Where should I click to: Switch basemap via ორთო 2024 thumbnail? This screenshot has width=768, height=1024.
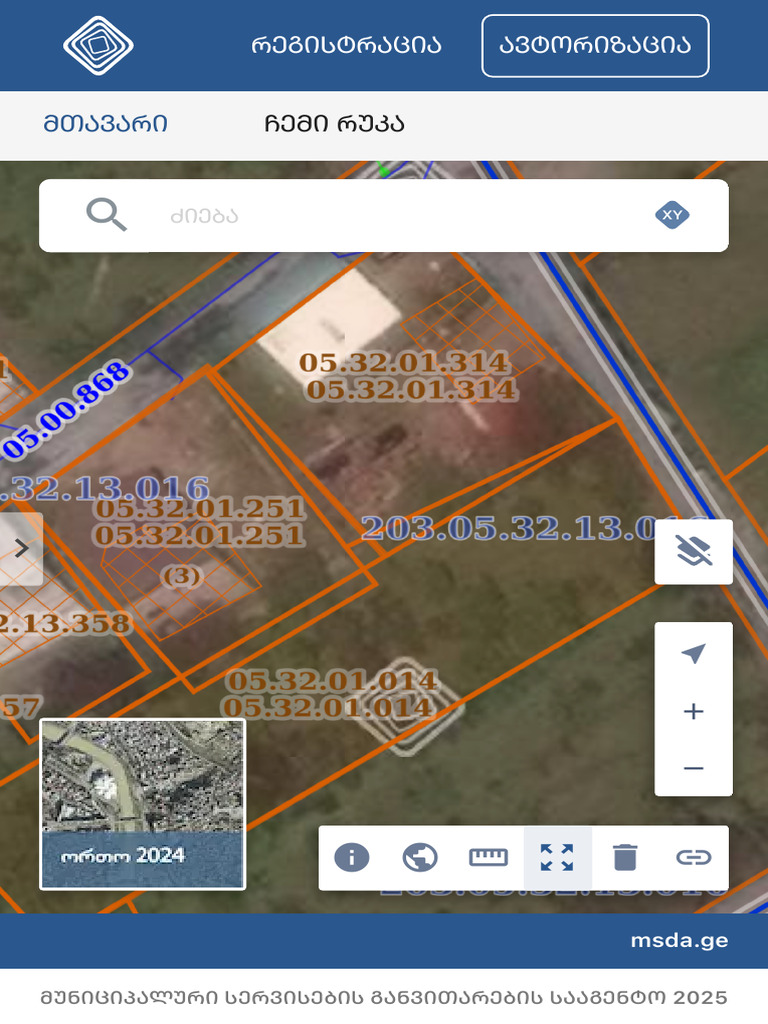click(143, 804)
